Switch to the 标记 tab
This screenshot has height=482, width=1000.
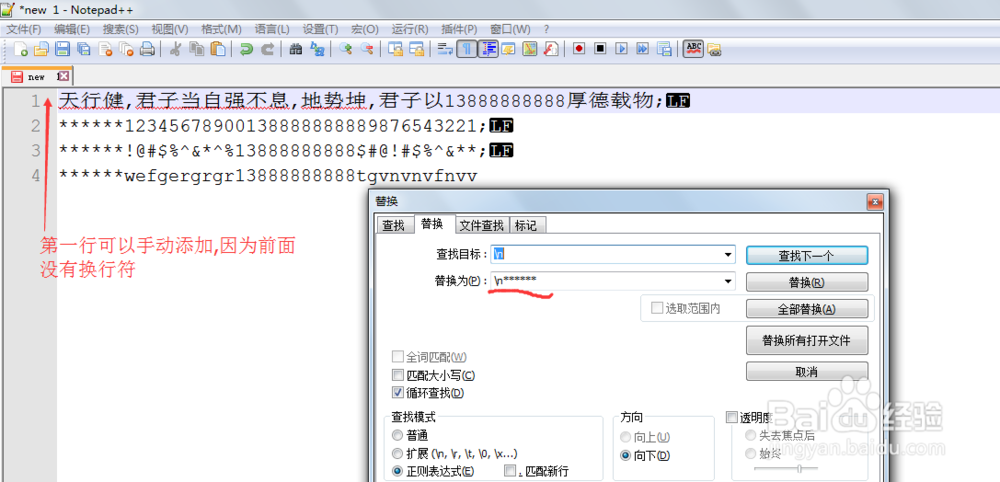pos(527,225)
